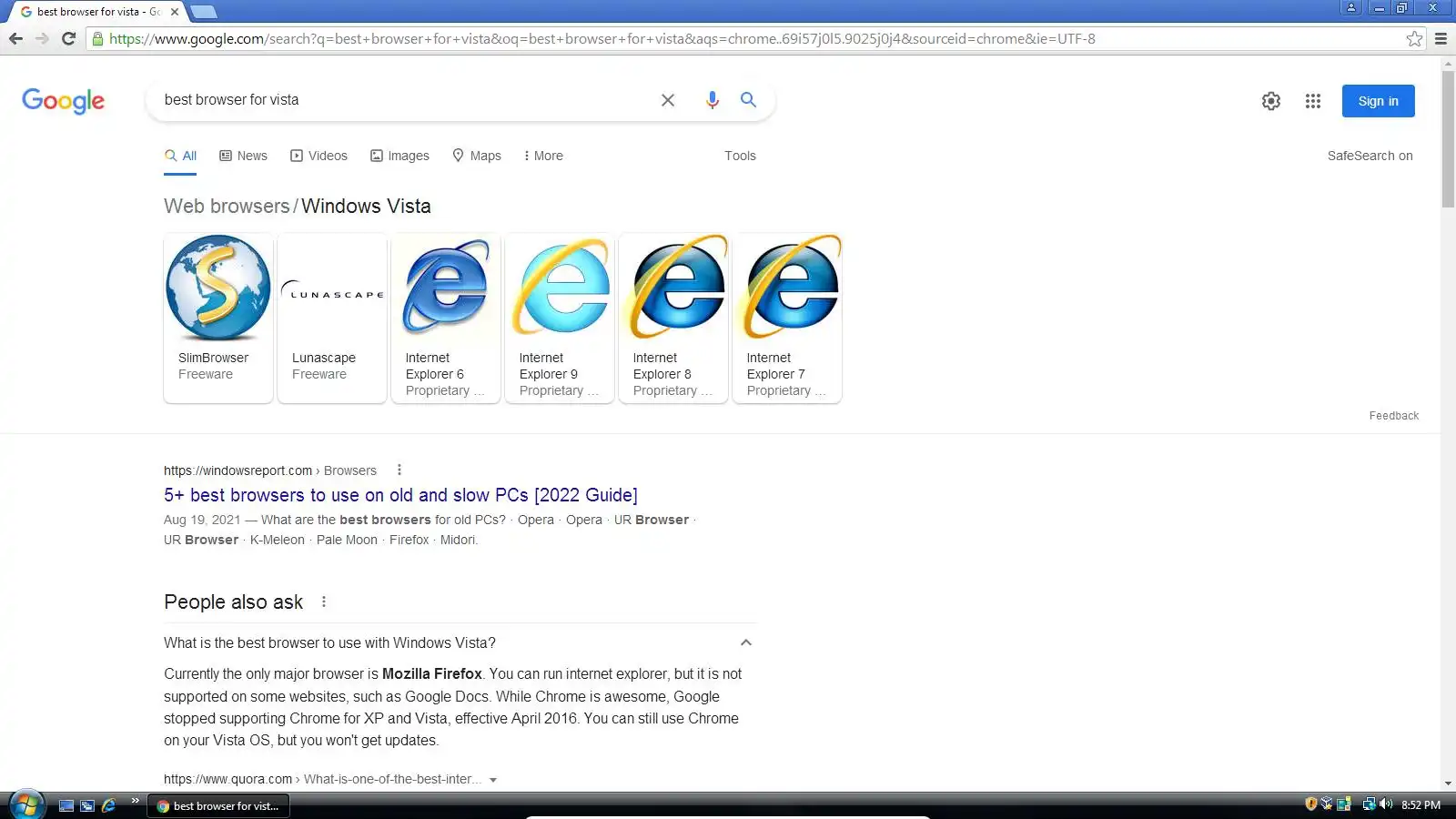Click the Feedback link
Screen dimensions: 1456x819
1393,416
